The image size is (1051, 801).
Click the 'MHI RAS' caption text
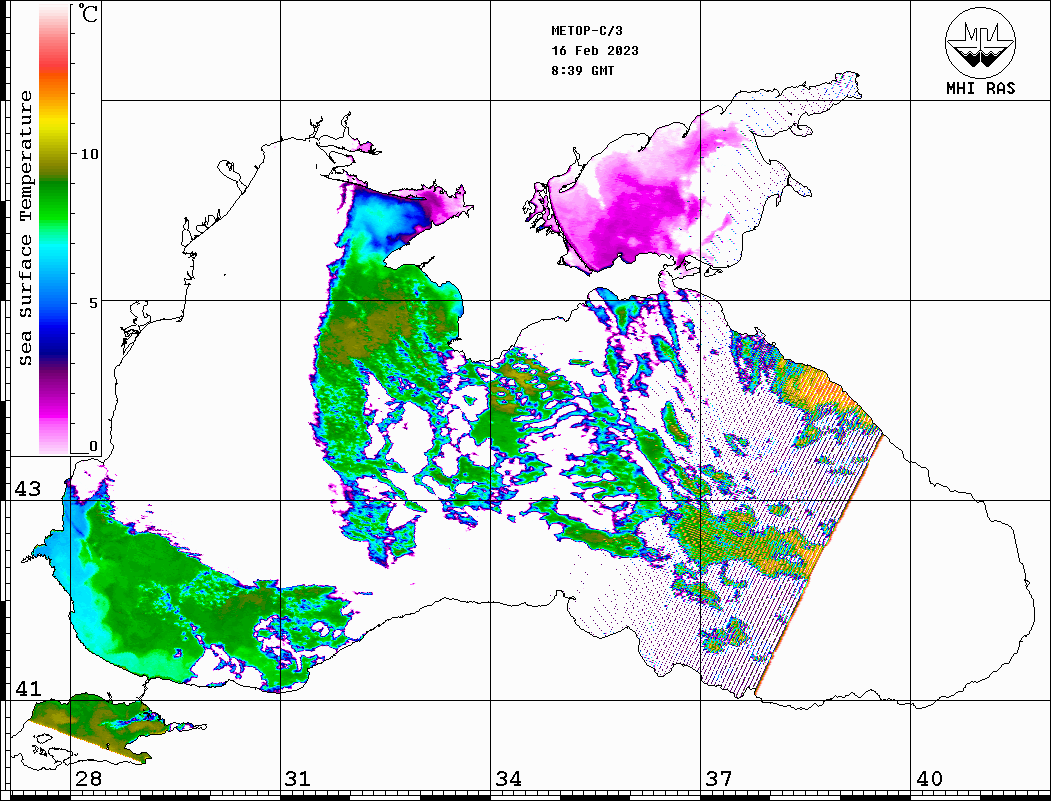tap(981, 88)
